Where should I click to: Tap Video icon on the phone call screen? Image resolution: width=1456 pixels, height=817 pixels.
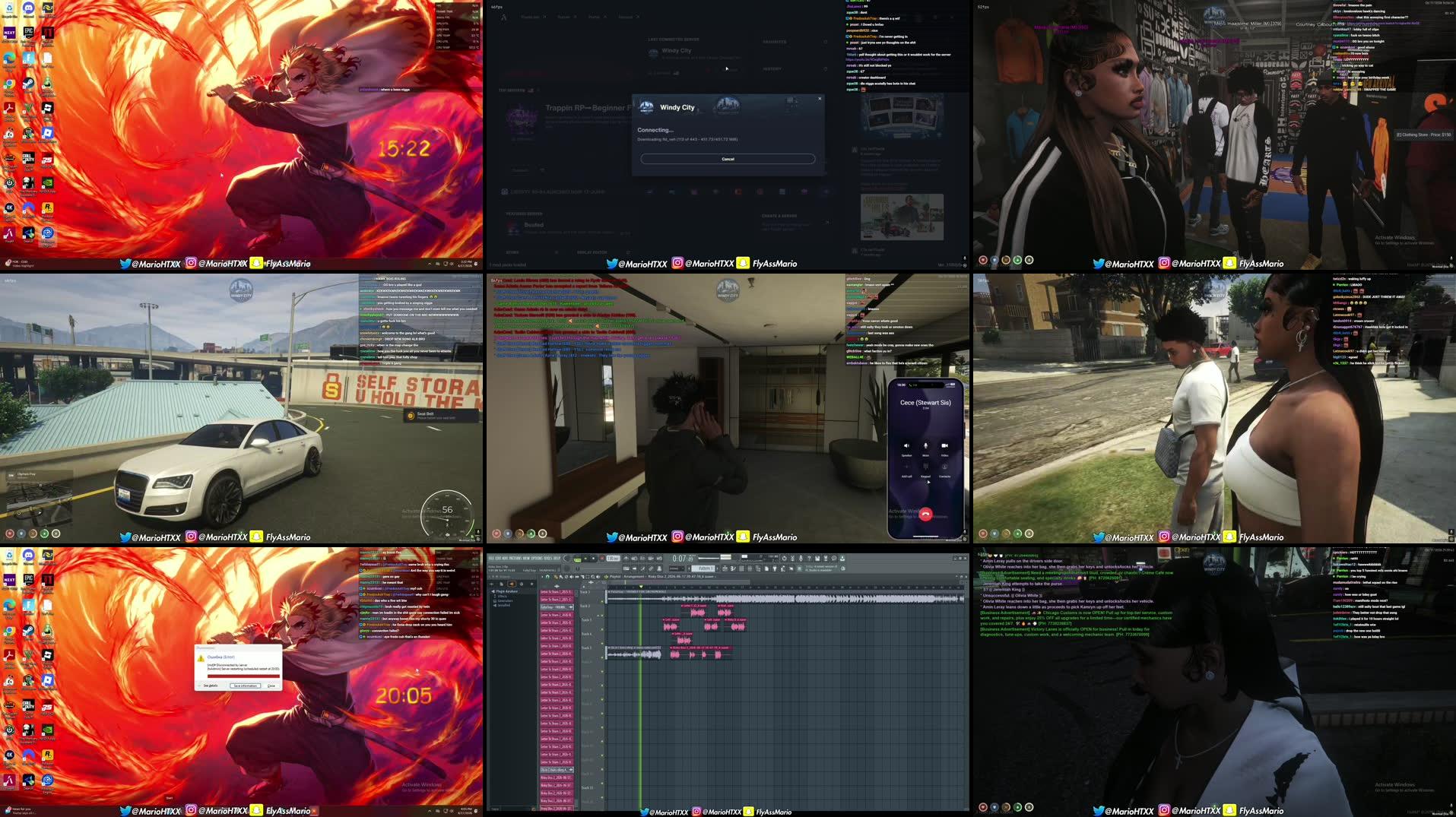click(945, 445)
